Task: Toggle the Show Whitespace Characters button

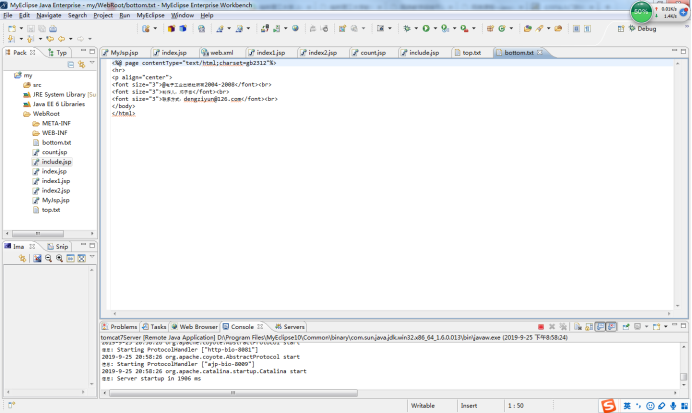Action: click(587, 29)
